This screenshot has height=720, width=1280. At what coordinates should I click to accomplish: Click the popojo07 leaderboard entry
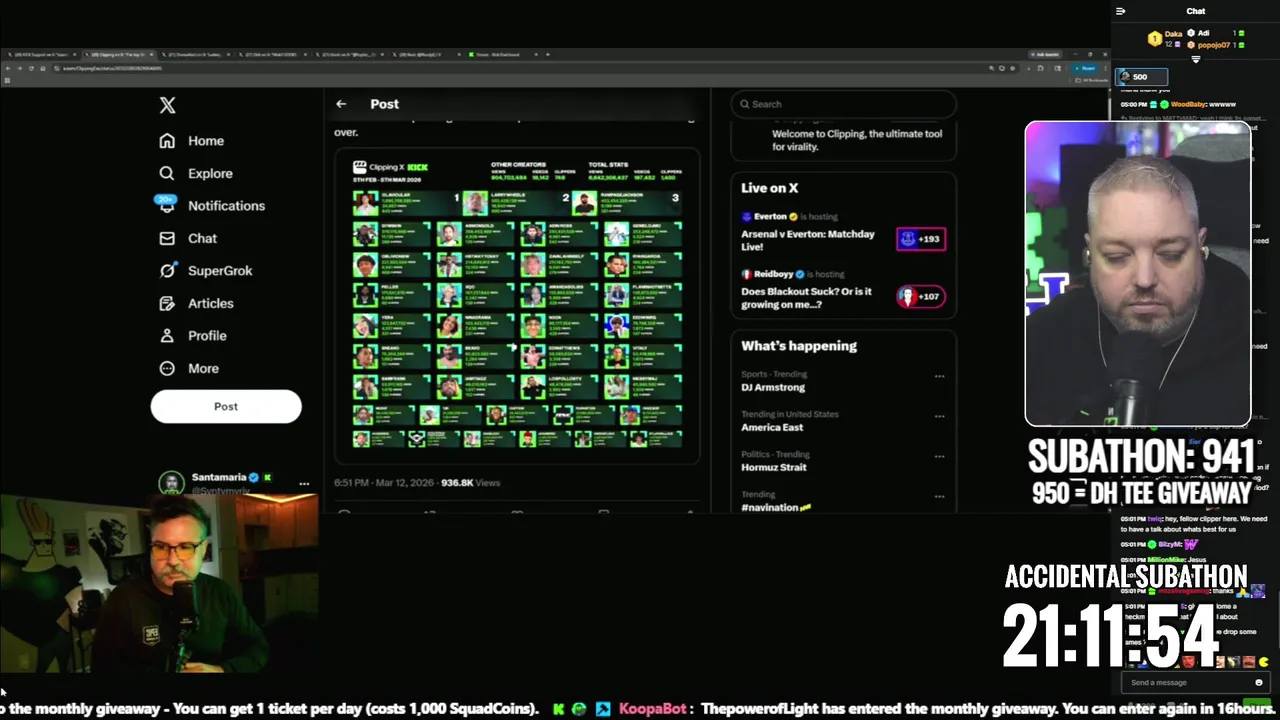pos(1214,45)
